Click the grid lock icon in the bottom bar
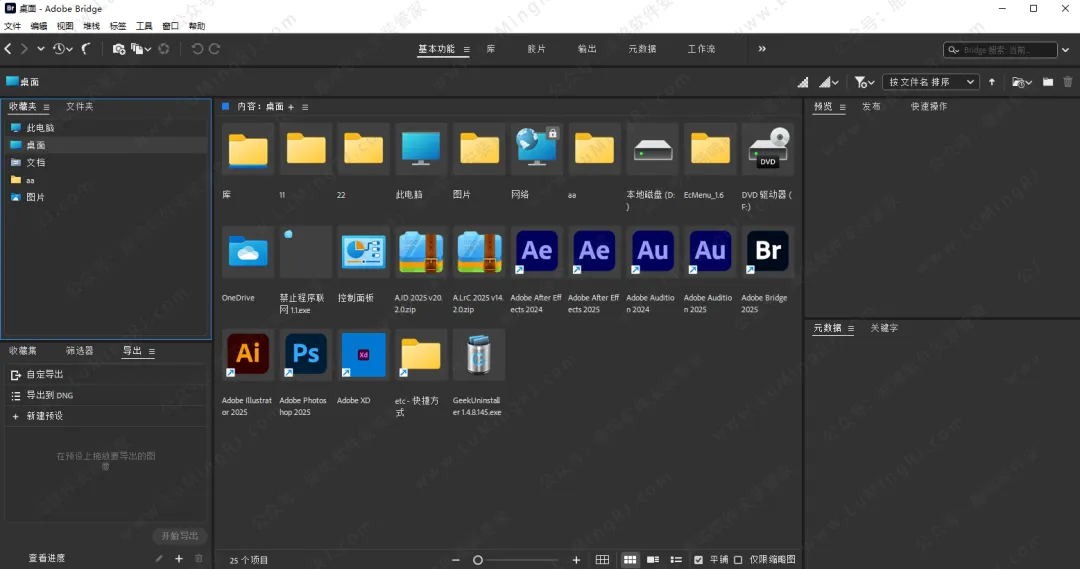Viewport: 1080px width, 569px height. 602,560
